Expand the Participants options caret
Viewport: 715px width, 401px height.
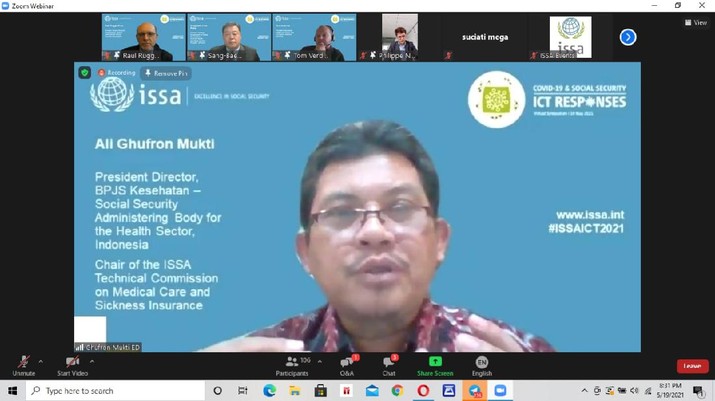click(320, 362)
